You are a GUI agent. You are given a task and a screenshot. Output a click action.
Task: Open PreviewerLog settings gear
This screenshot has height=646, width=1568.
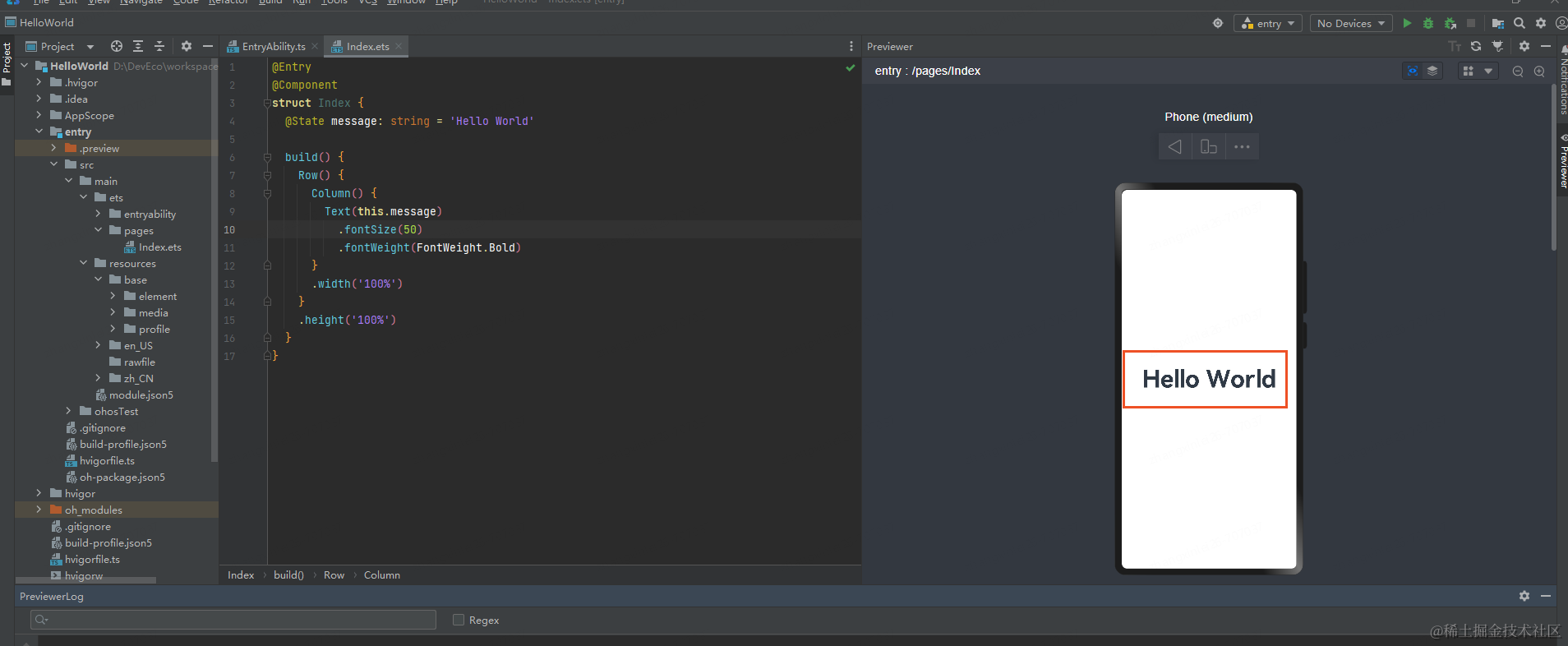pos(1524,596)
